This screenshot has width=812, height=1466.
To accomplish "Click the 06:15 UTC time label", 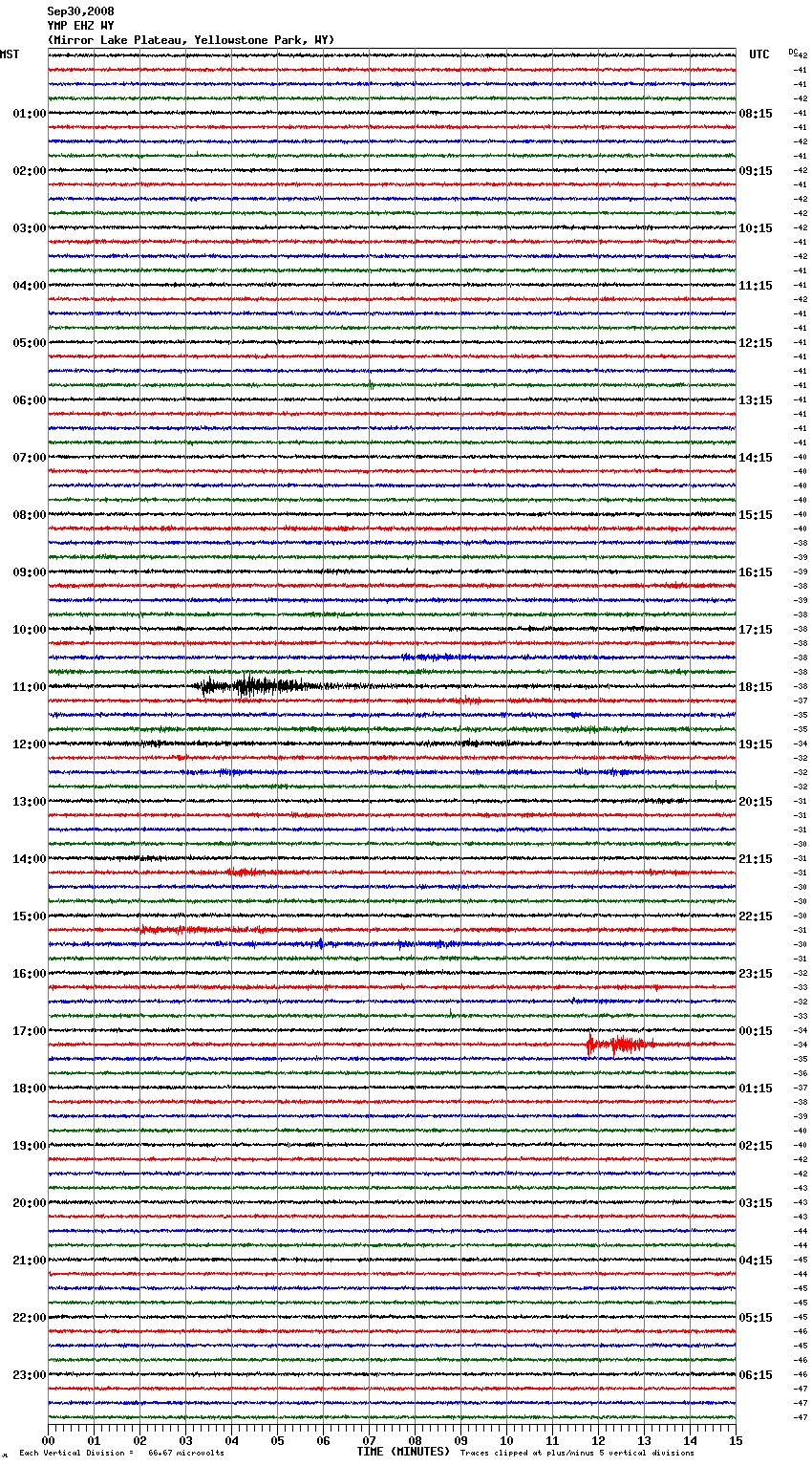I will pos(756,1375).
